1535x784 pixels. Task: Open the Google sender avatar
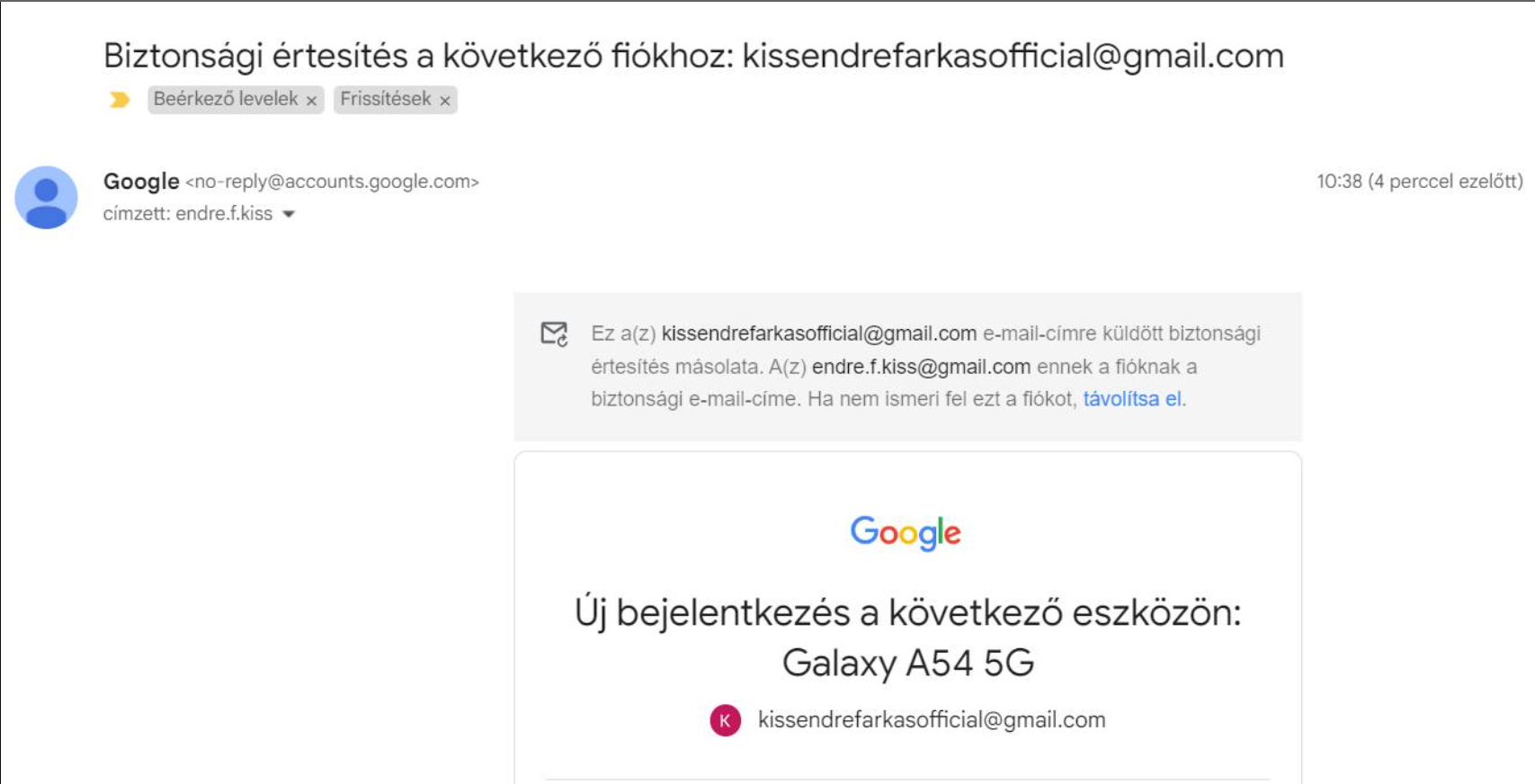click(x=46, y=197)
